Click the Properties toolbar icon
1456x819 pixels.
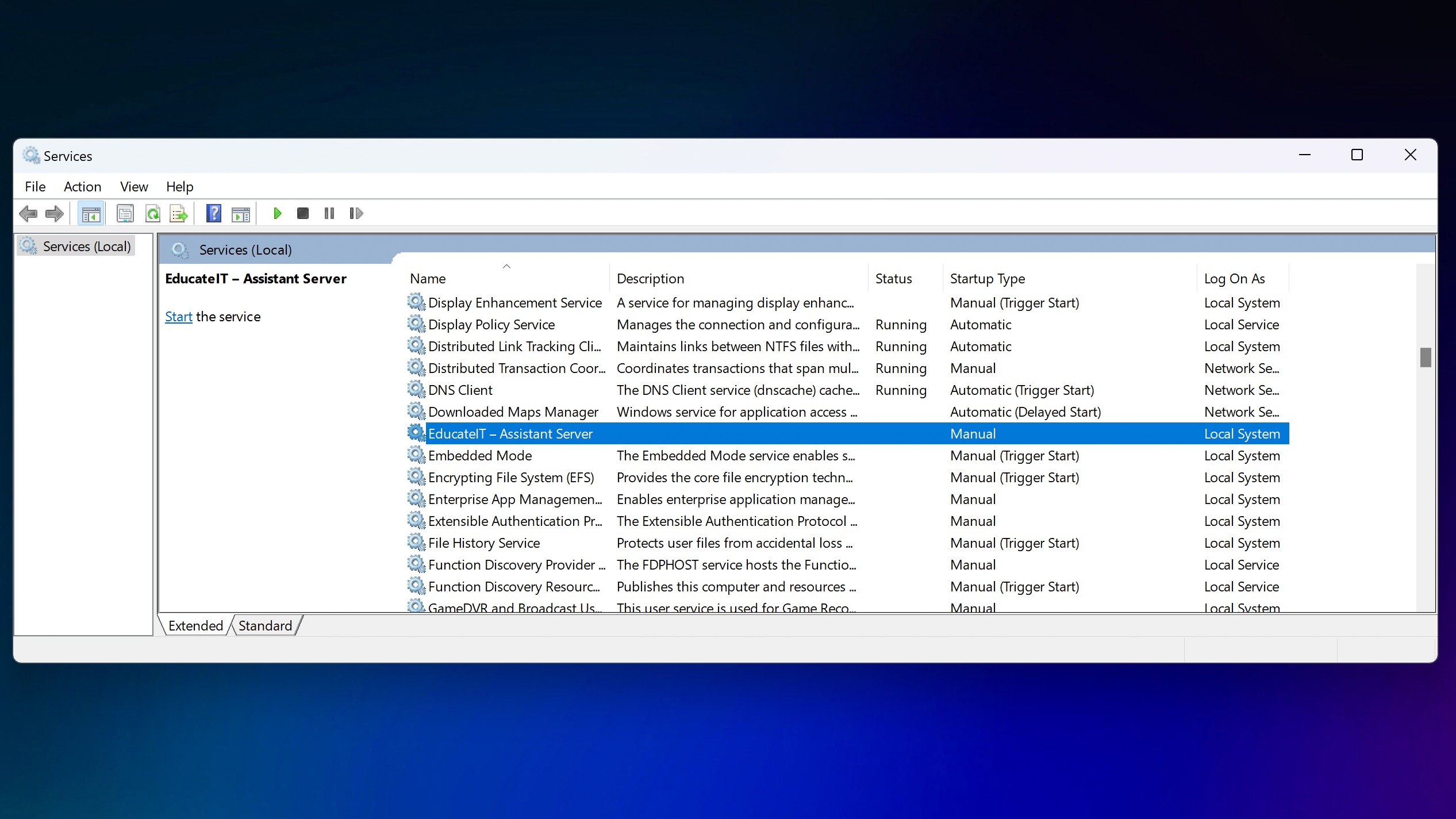coord(125,214)
